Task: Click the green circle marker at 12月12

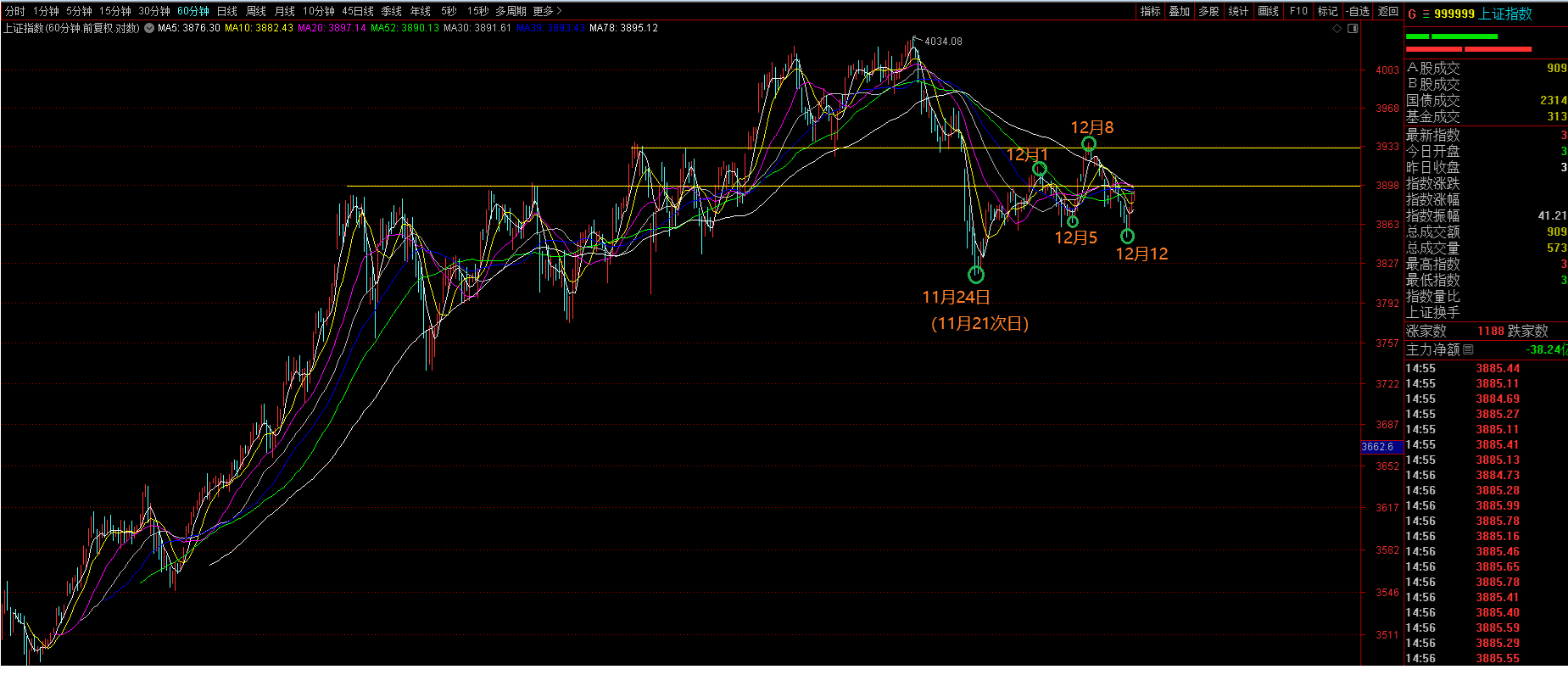Action: click(1127, 237)
